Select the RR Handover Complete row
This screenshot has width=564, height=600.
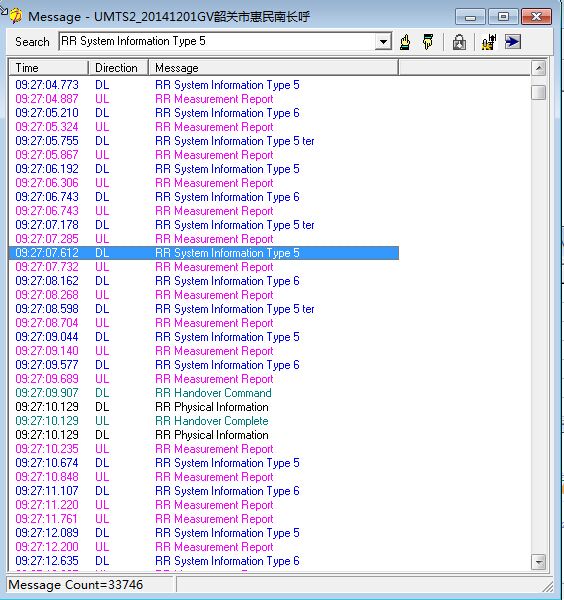coord(204,421)
